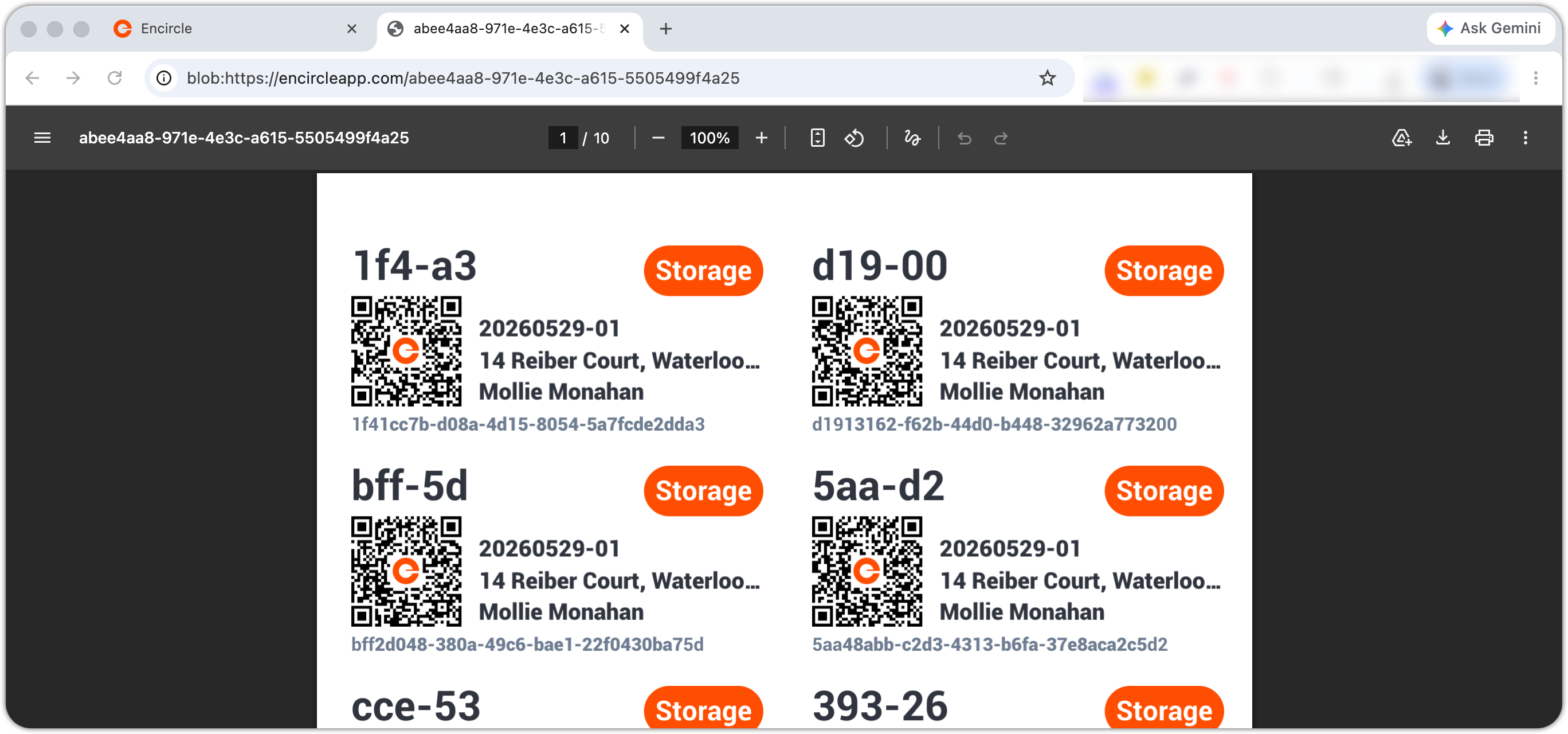Redo the last annotation

coord(1001,138)
